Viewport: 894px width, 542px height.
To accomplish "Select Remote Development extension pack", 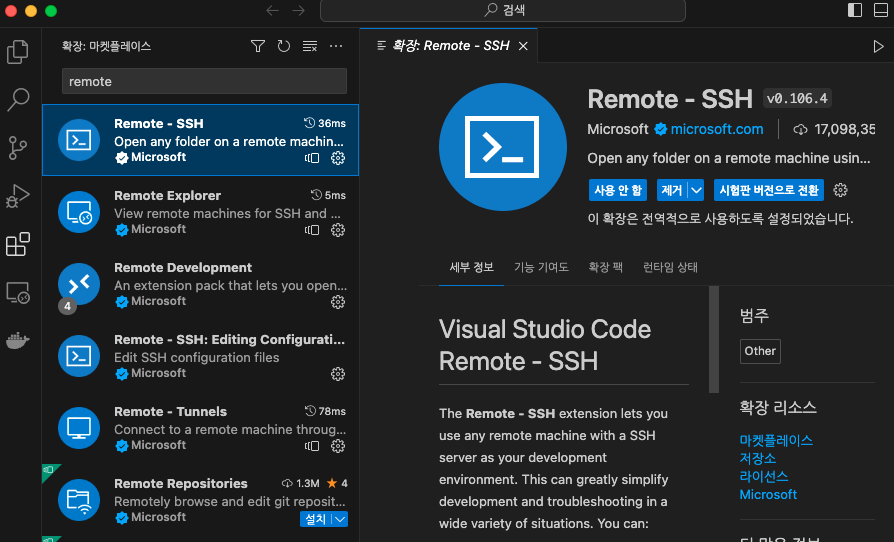I will point(201,284).
